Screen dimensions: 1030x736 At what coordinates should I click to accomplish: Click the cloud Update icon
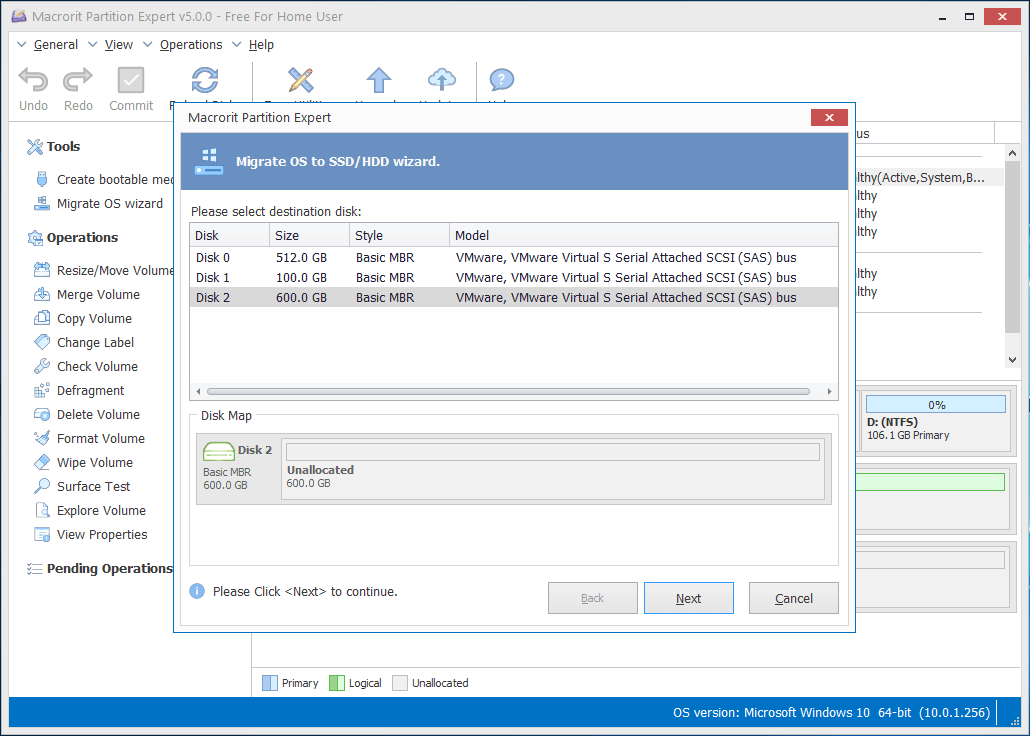[441, 80]
